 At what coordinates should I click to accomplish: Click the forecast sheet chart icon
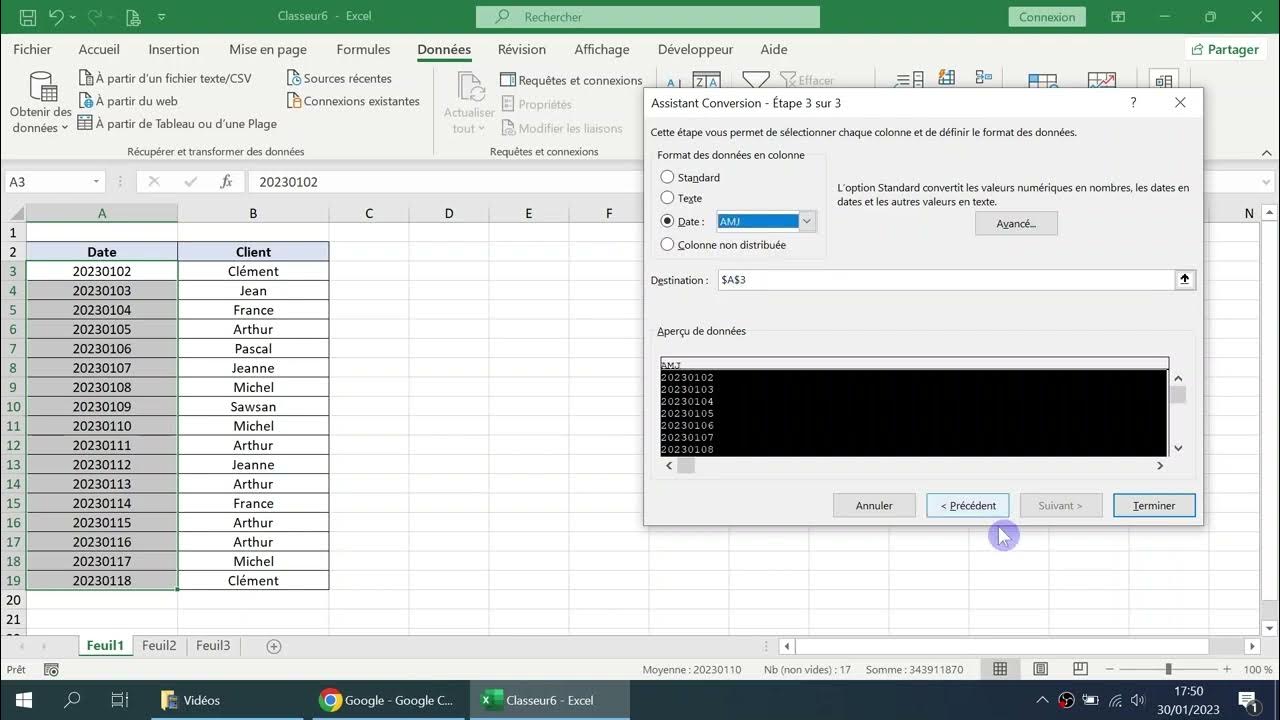(1102, 81)
